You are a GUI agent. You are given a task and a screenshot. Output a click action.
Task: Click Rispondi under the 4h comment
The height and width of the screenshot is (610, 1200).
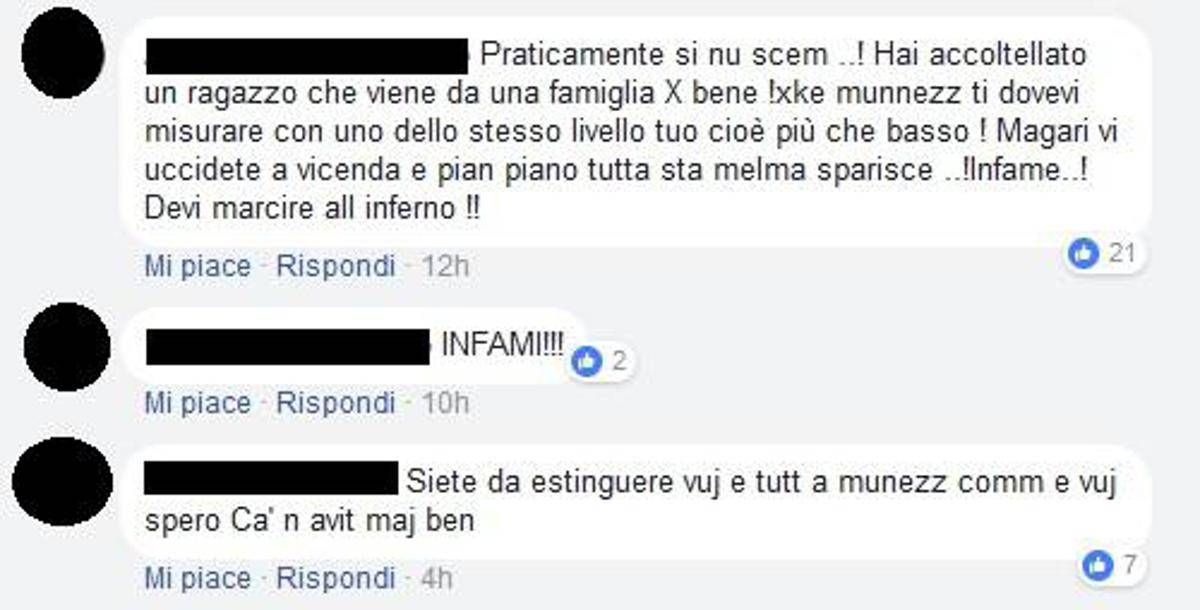pyautogui.click(x=336, y=578)
